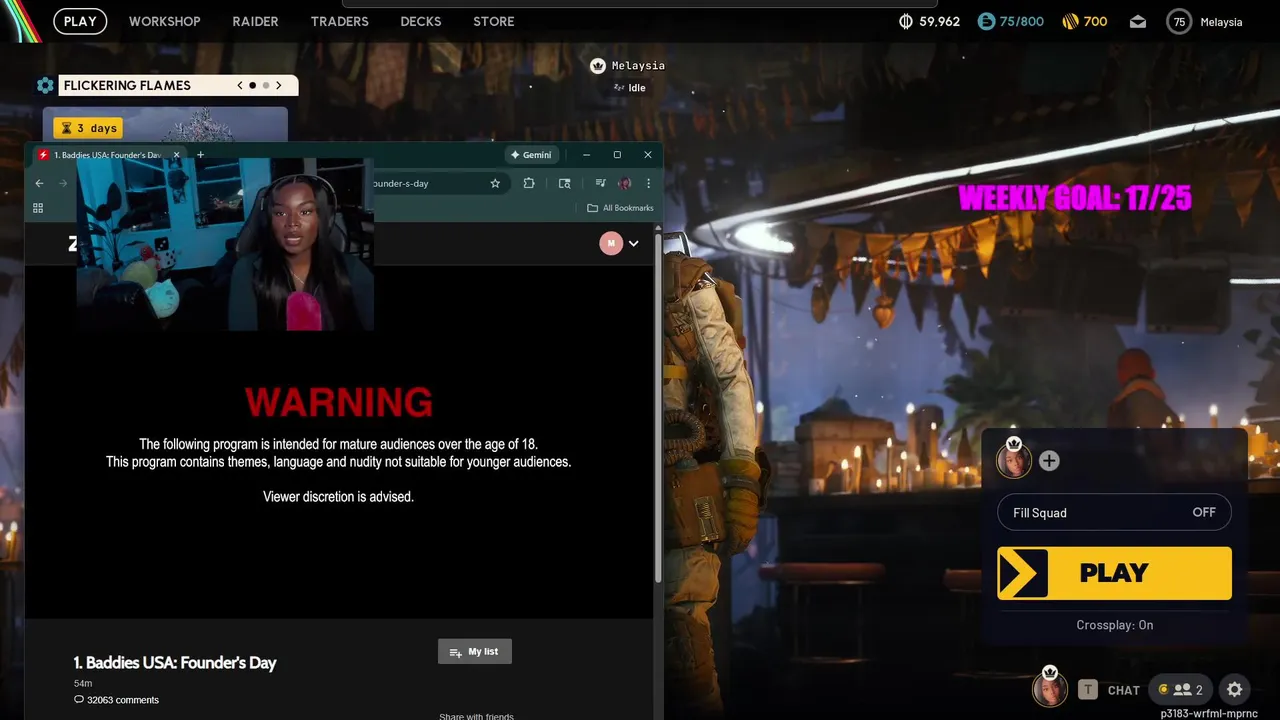Image resolution: width=1280 pixels, height=720 pixels.
Task: Open the Melaysia profile name in top bar
Action: pyautogui.click(x=1221, y=22)
